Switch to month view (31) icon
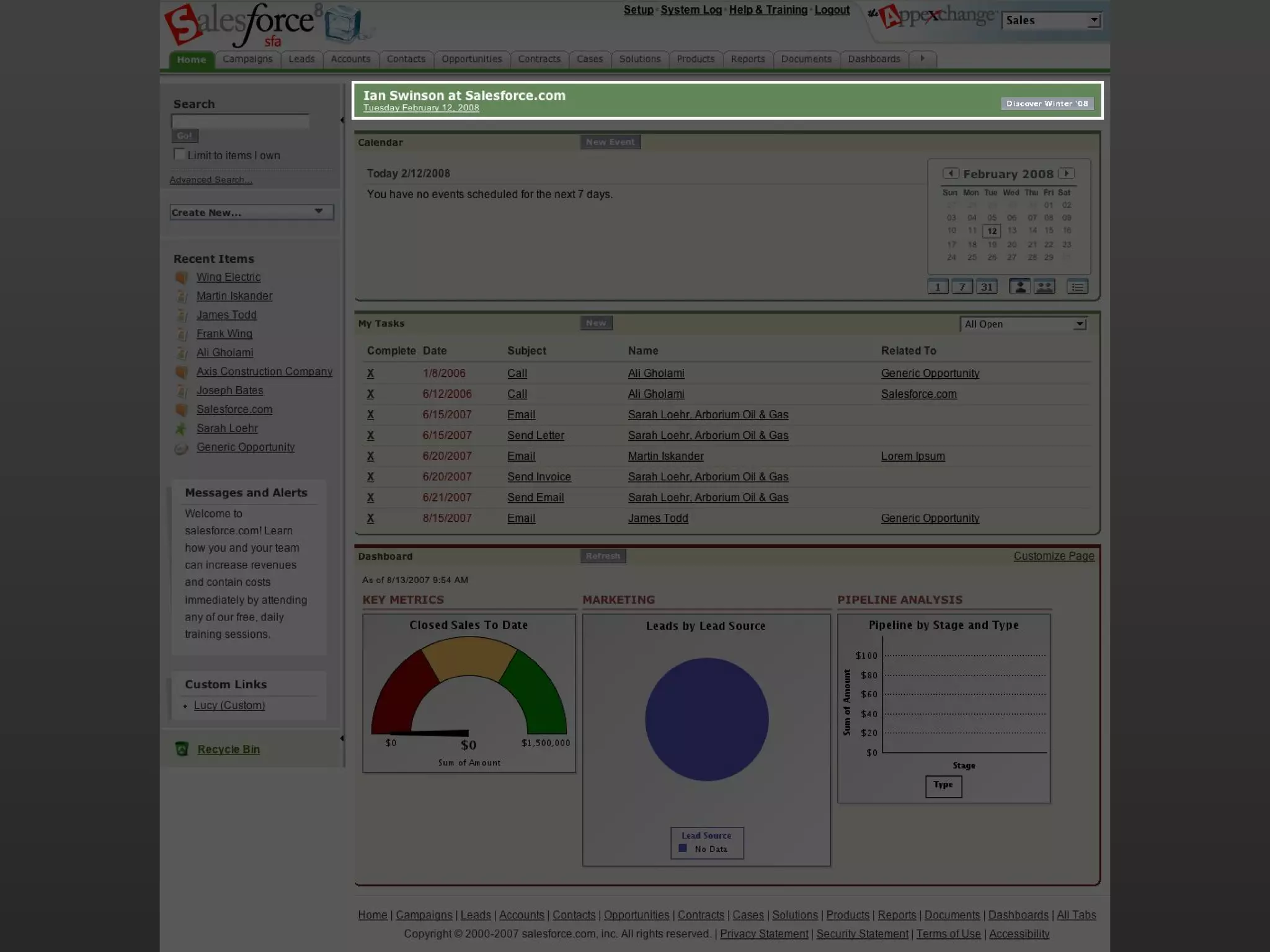Image resolution: width=1270 pixels, height=952 pixels. (x=986, y=287)
